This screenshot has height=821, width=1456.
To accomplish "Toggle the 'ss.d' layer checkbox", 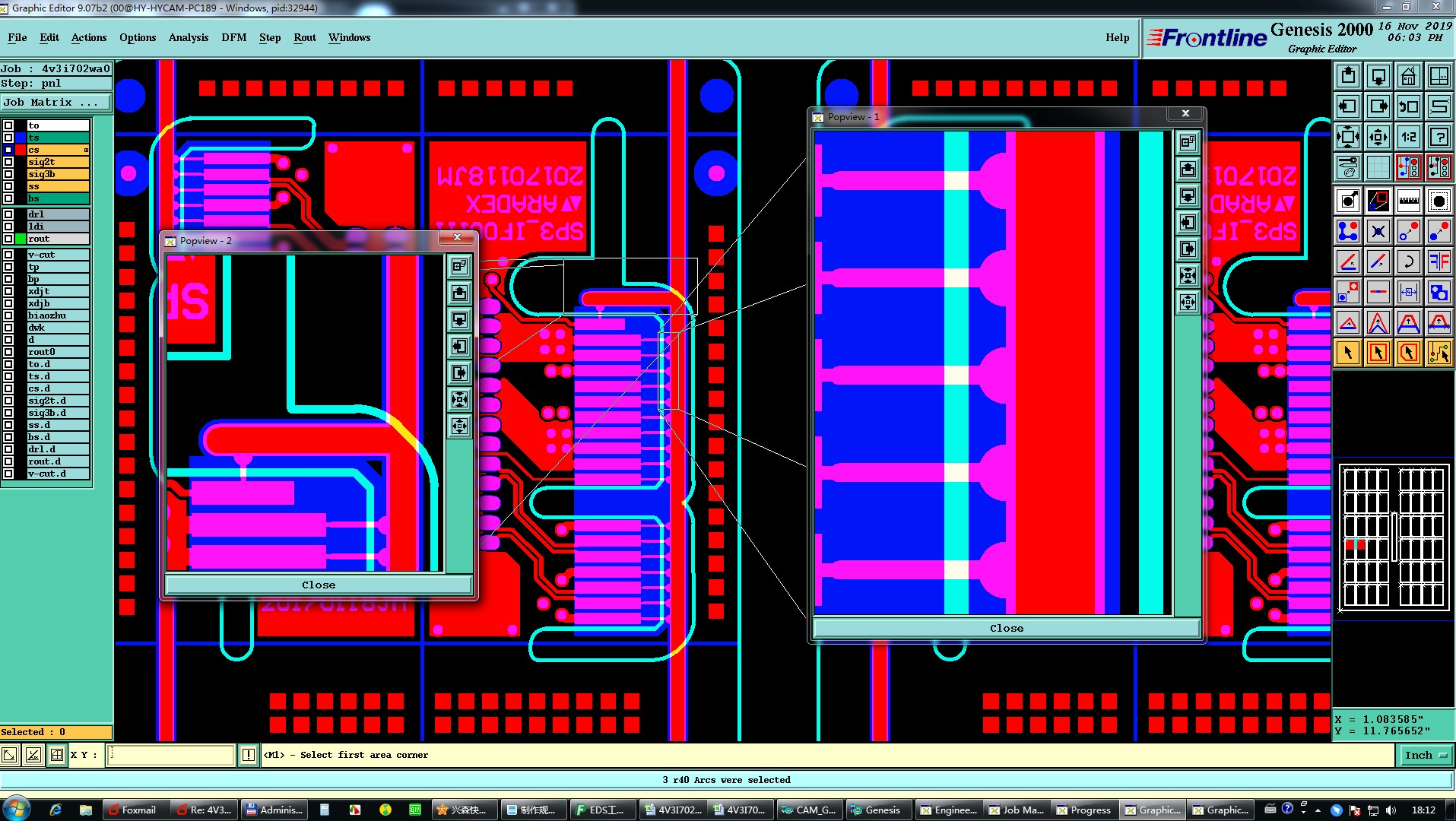I will (x=8, y=425).
